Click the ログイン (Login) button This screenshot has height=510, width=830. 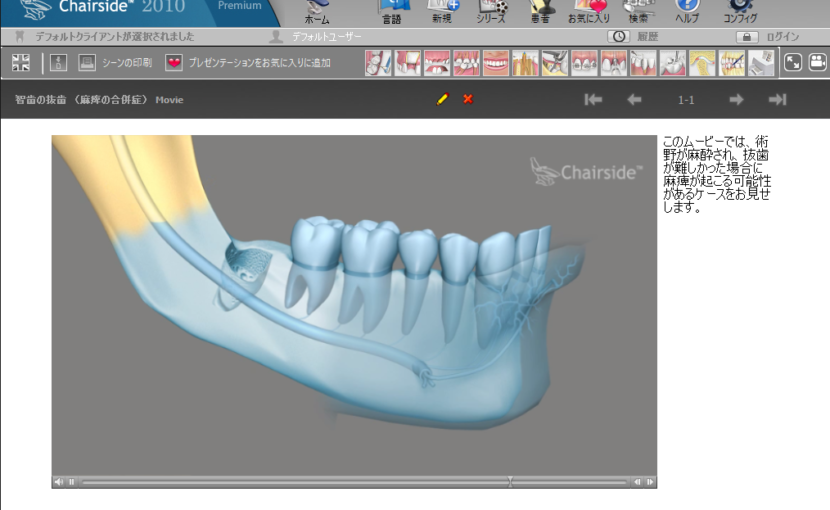click(769, 37)
